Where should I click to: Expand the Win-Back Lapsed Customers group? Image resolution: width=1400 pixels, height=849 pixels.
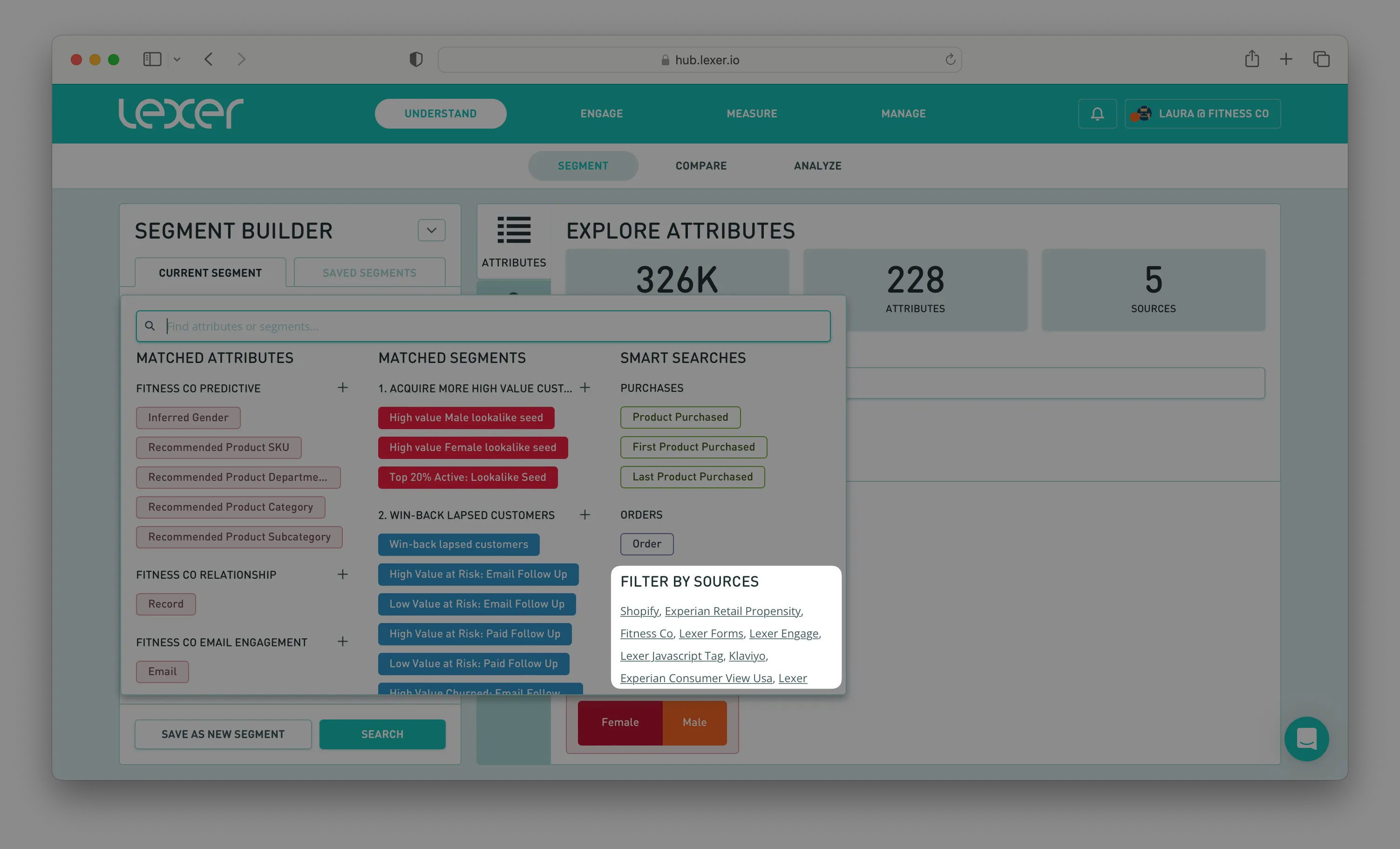tap(584, 514)
